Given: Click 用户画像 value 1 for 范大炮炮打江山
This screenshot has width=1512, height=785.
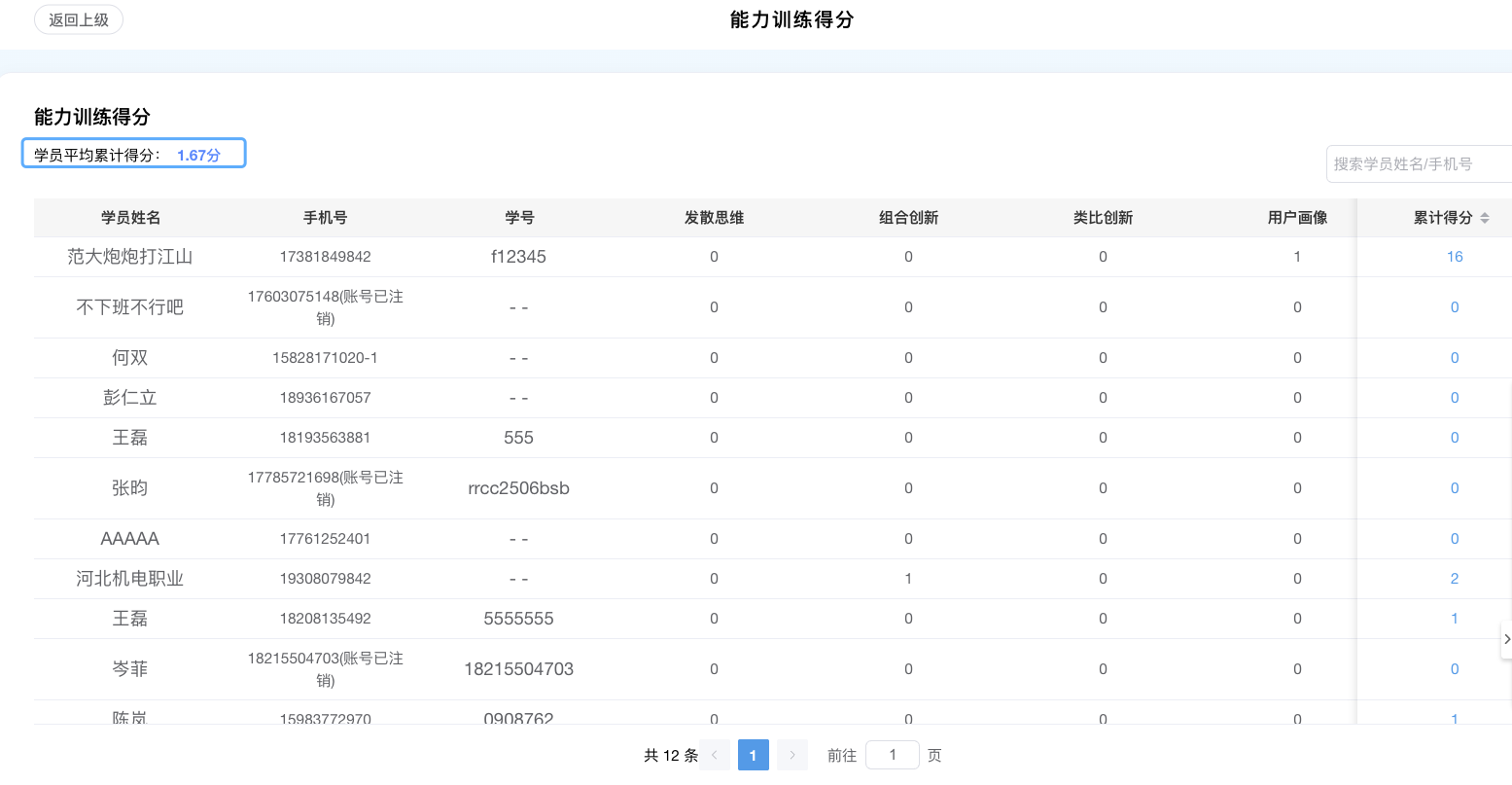Looking at the screenshot, I should pyautogui.click(x=1297, y=257).
